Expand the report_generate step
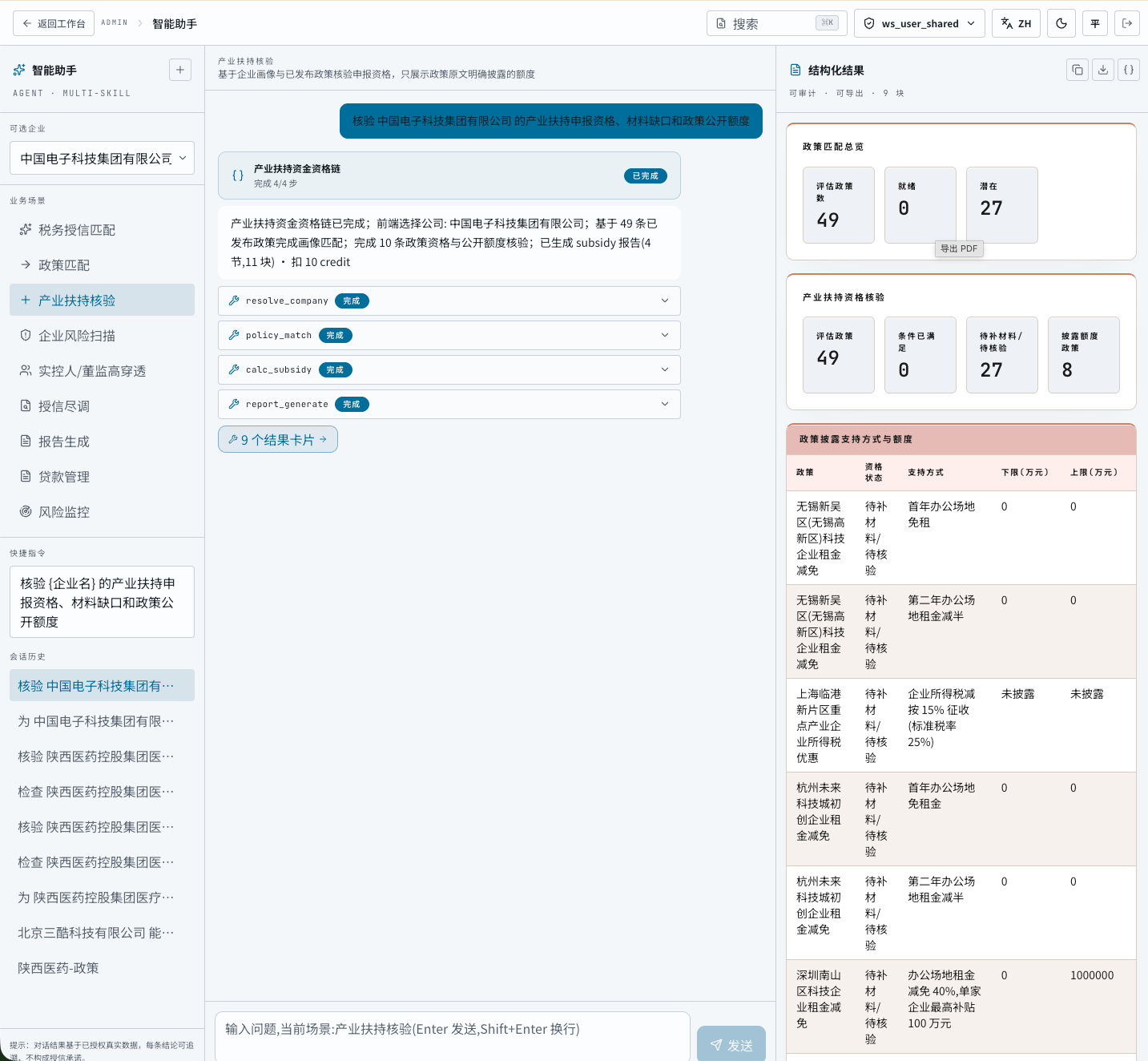 pos(449,404)
